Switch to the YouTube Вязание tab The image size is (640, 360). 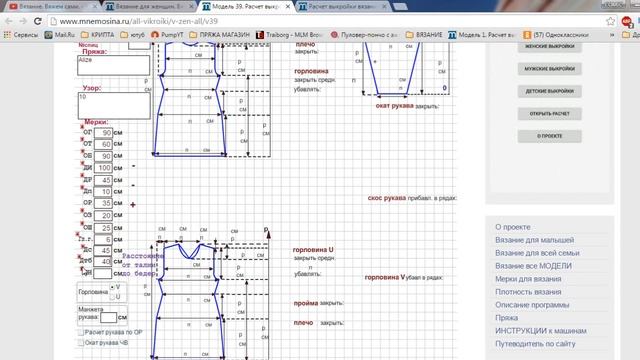coord(52,7)
